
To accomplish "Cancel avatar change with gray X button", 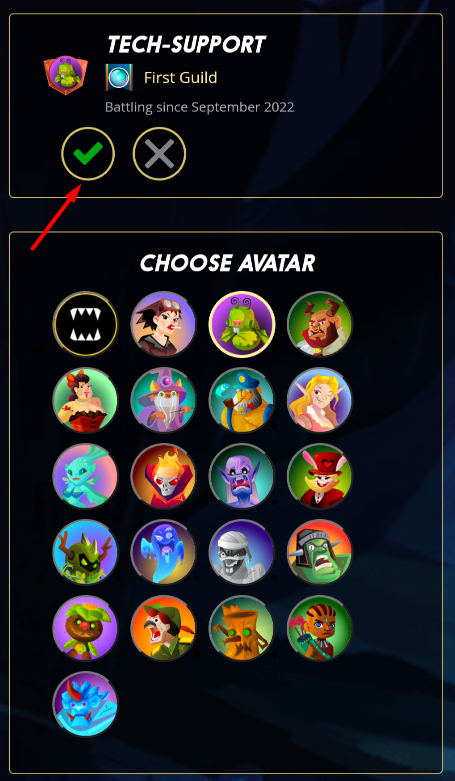I will click(x=159, y=153).
